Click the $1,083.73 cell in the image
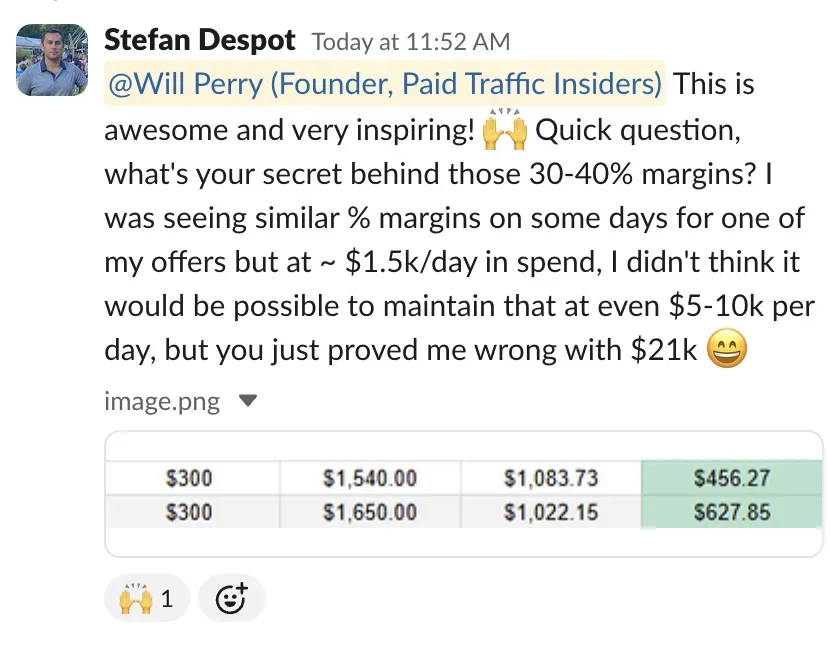Screen dimensions: 830x646 click(551, 478)
